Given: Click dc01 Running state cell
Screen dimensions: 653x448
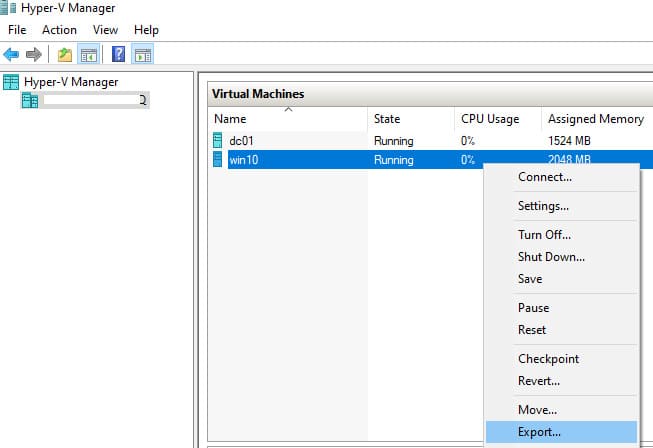Looking at the screenshot, I should click(x=394, y=141).
